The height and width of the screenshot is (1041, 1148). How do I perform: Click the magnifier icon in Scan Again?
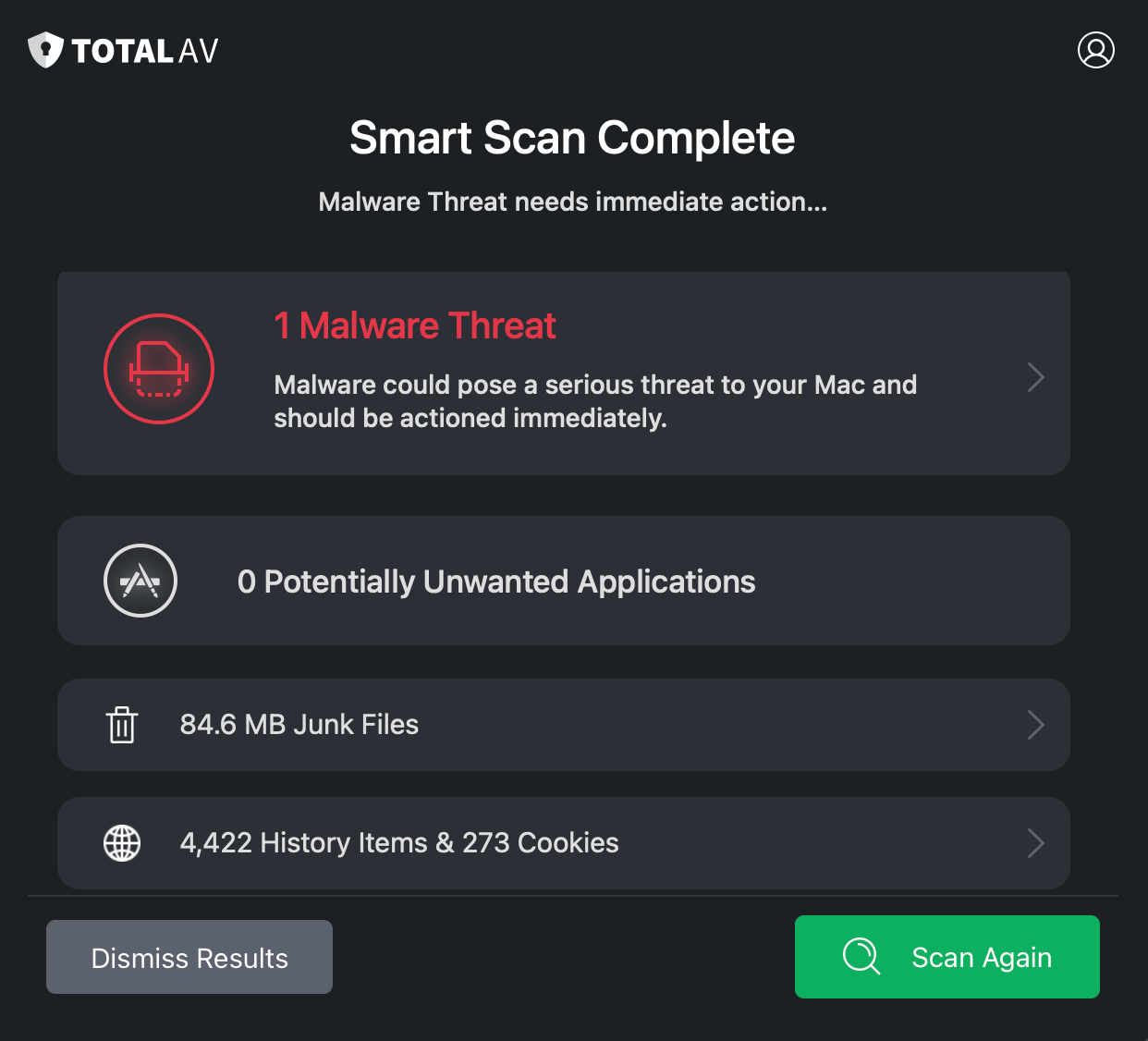pos(861,957)
